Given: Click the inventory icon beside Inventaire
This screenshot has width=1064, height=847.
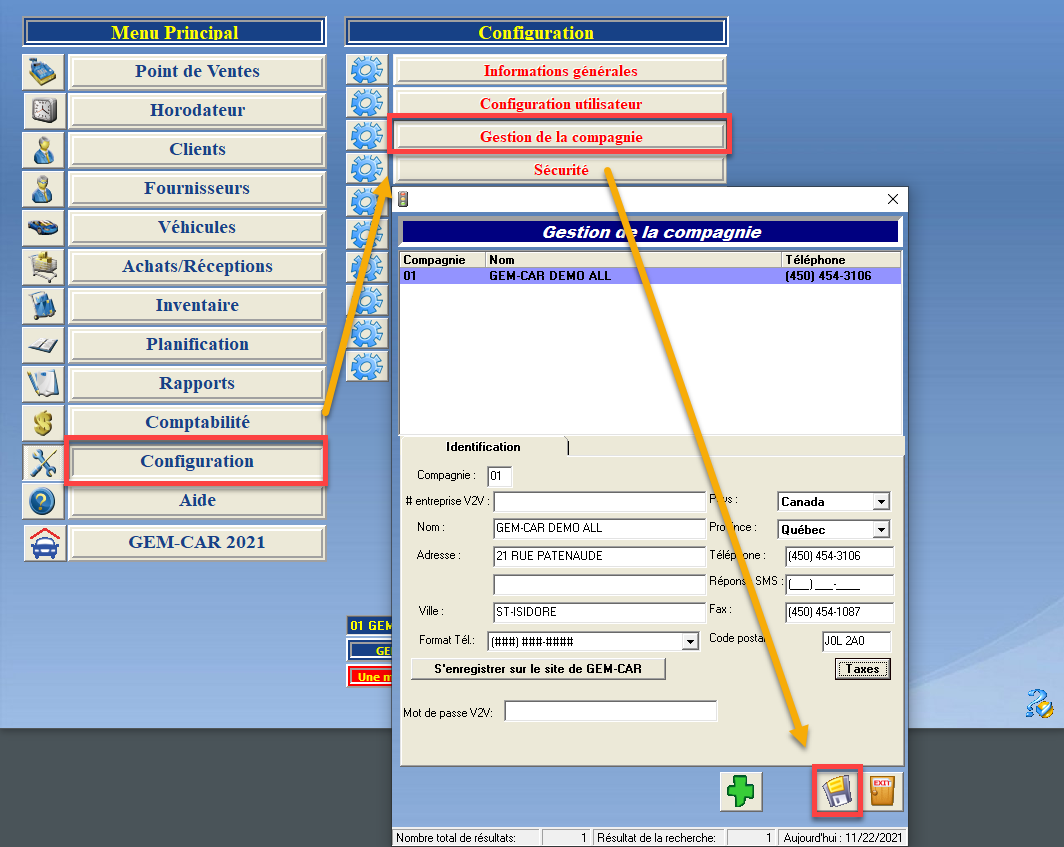Looking at the screenshot, I should [43, 305].
